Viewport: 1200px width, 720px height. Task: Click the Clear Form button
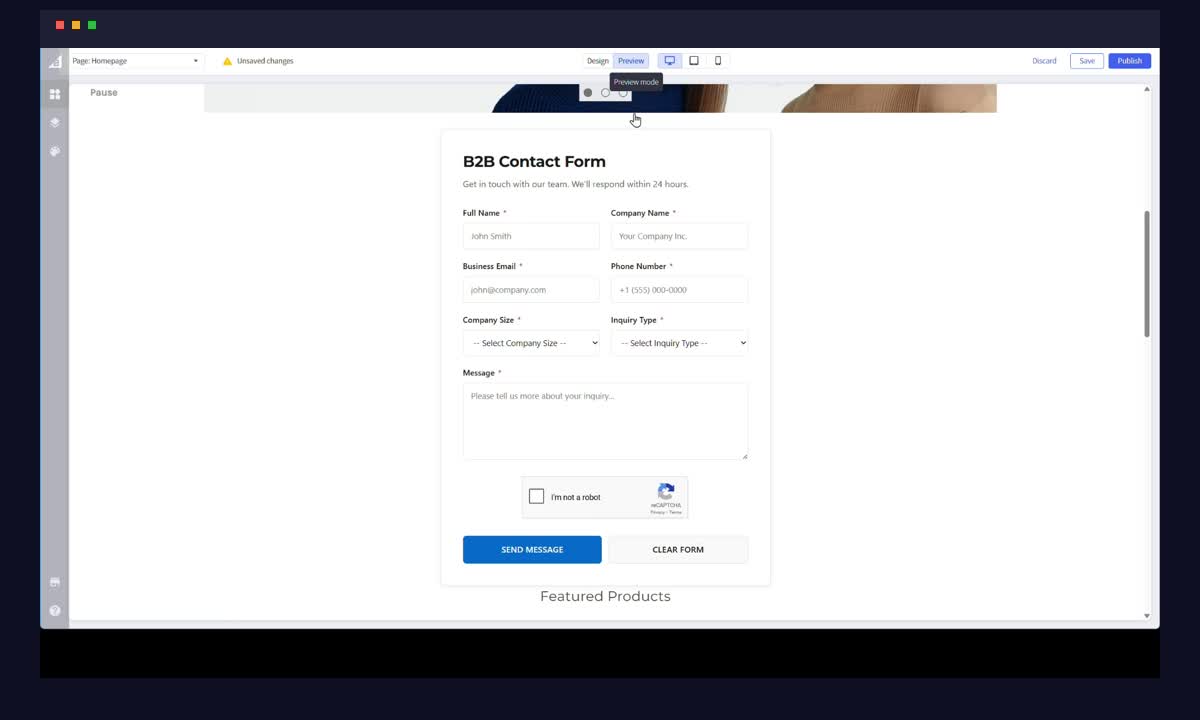(x=678, y=549)
